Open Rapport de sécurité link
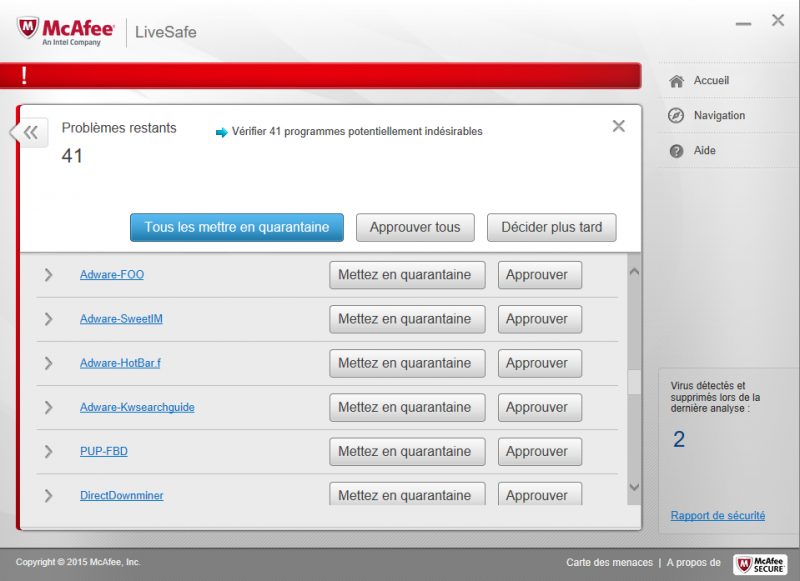 tap(718, 516)
